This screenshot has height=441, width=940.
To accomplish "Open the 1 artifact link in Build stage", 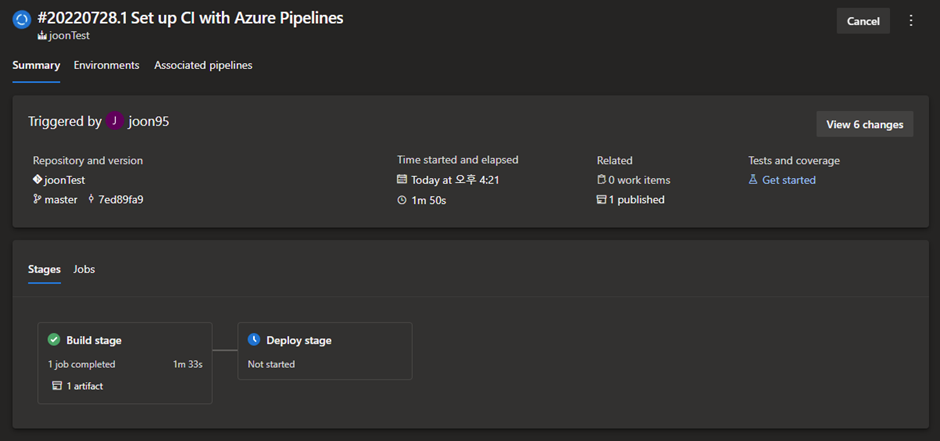I will click(x=84, y=386).
